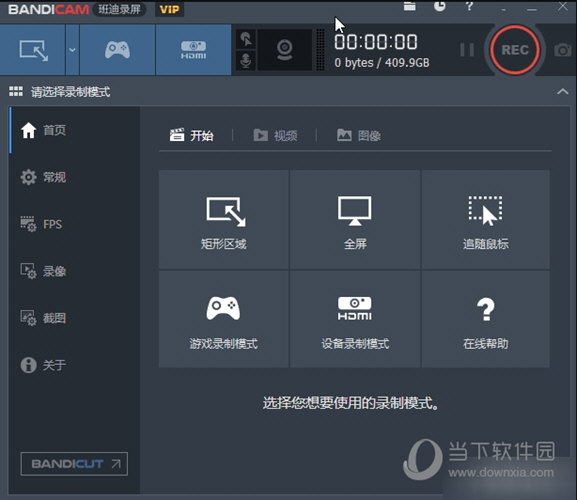Toggle the microphone recording icon
The height and width of the screenshot is (500, 577).
click(x=246, y=61)
